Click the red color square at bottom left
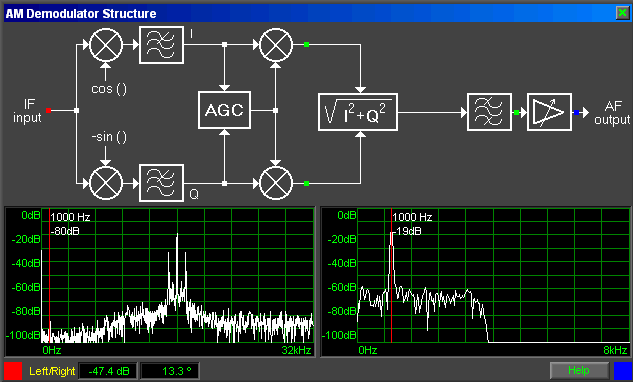Image resolution: width=633 pixels, height=382 pixels. click(13, 371)
